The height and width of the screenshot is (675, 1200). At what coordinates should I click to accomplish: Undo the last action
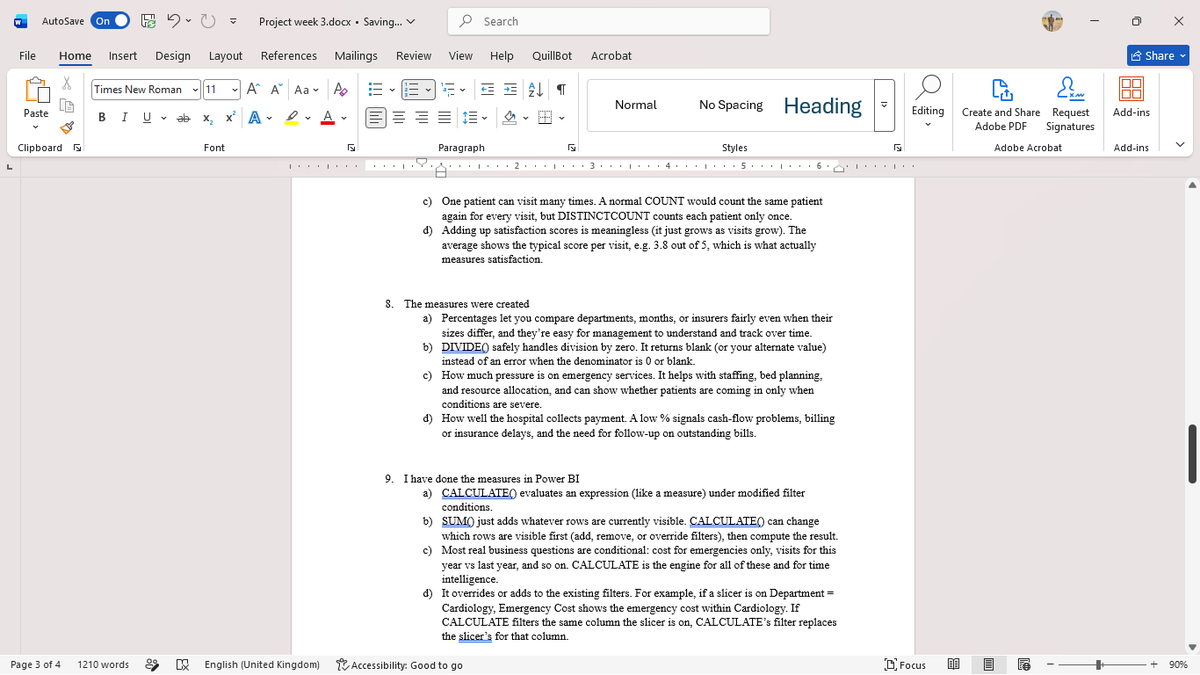(x=173, y=21)
